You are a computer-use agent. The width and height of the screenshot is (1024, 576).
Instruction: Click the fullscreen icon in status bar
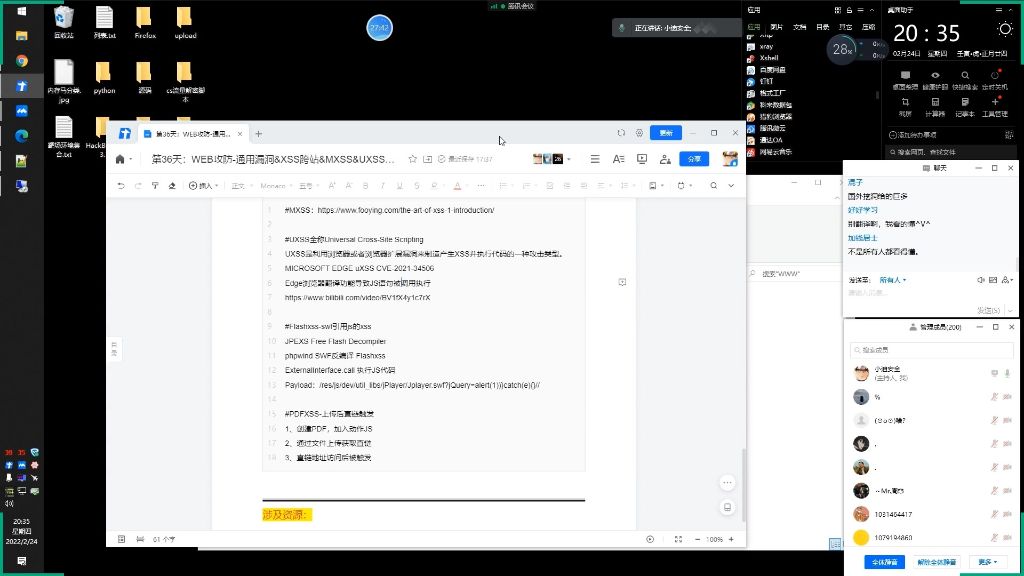pyautogui.click(x=679, y=539)
